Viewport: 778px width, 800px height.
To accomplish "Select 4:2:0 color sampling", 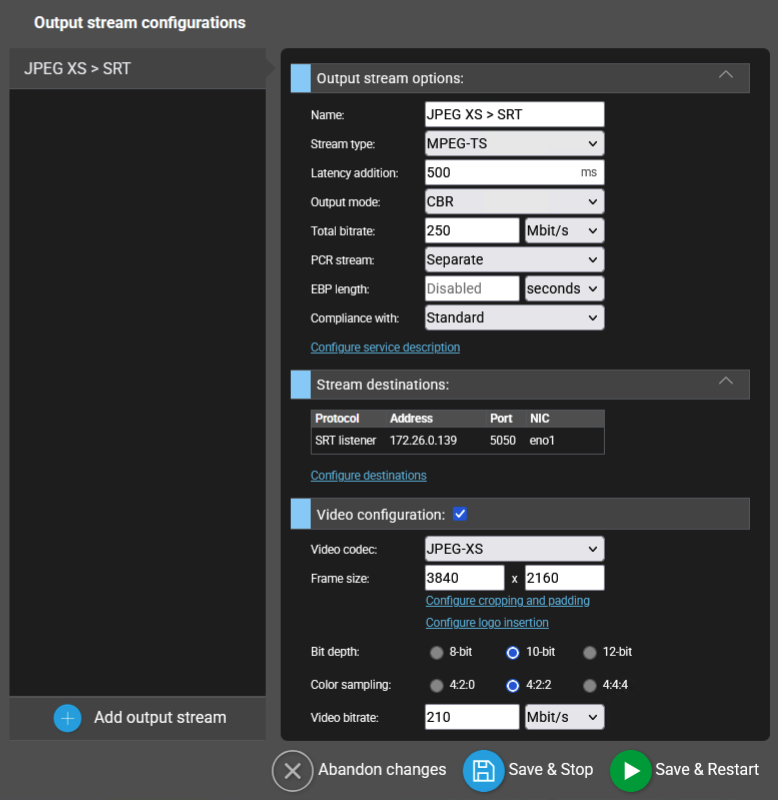I will (436, 686).
